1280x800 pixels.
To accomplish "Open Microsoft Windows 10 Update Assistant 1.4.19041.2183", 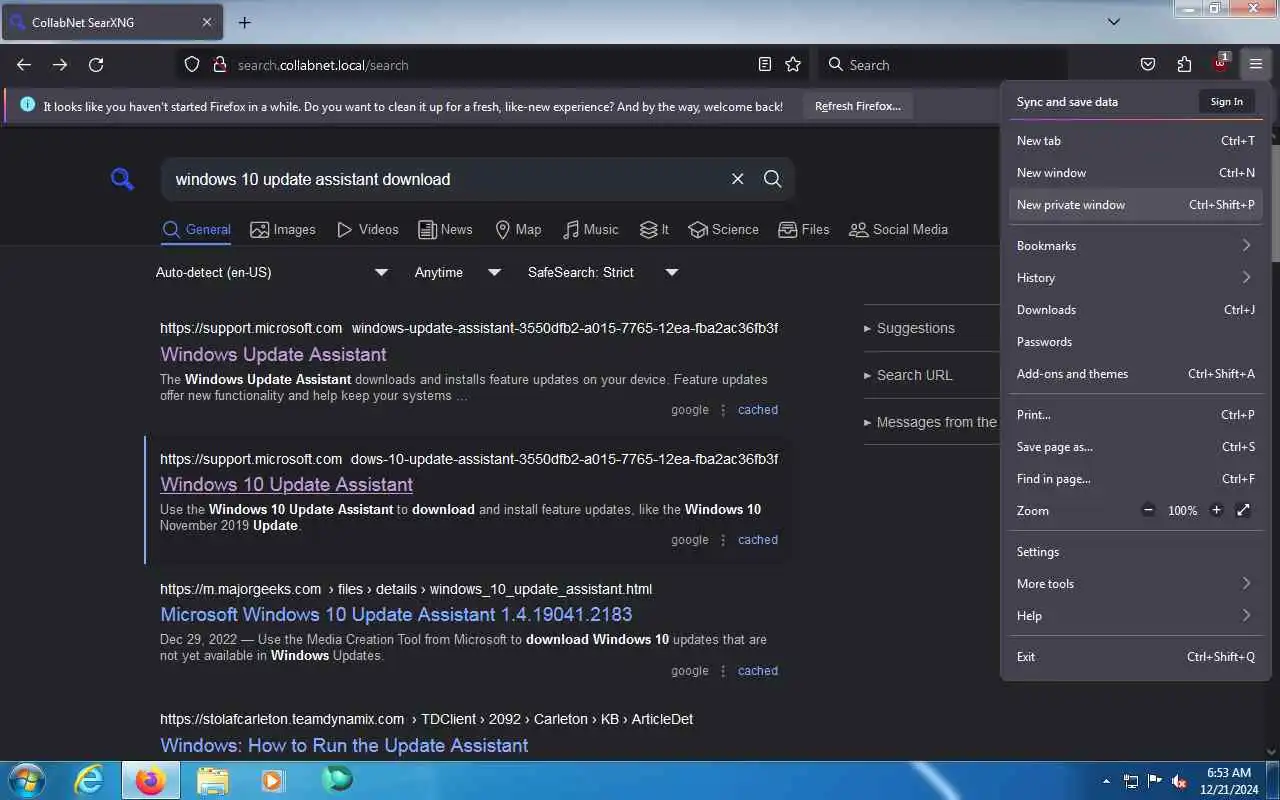I will pyautogui.click(x=396, y=614).
